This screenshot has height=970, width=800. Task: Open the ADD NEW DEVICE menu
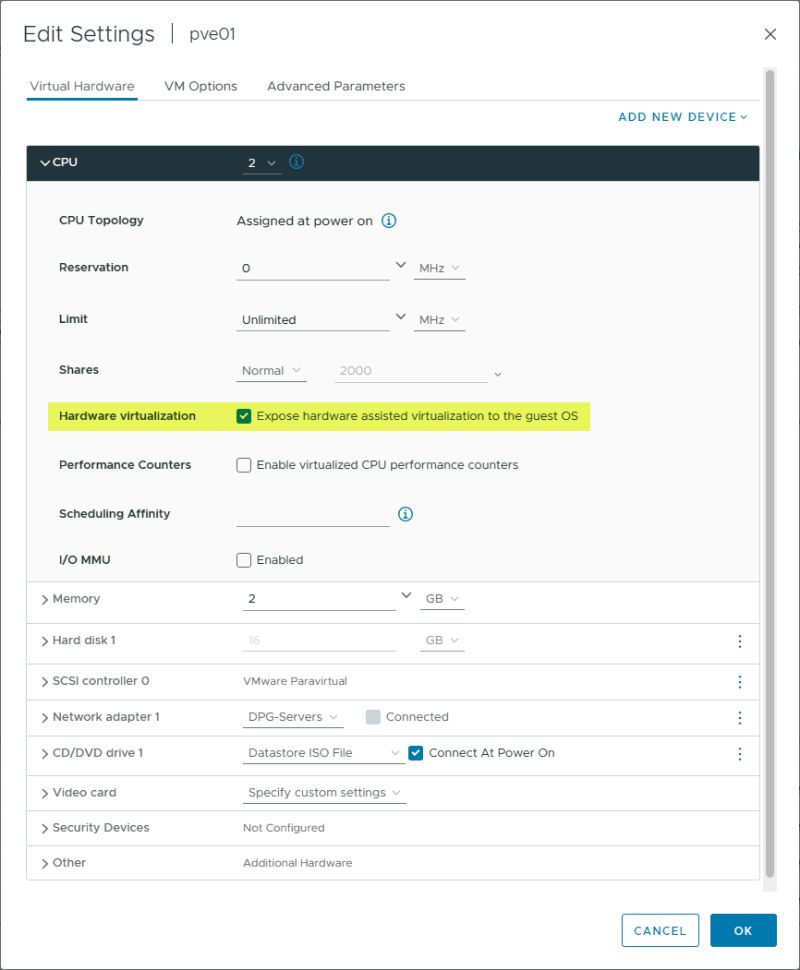pos(684,117)
